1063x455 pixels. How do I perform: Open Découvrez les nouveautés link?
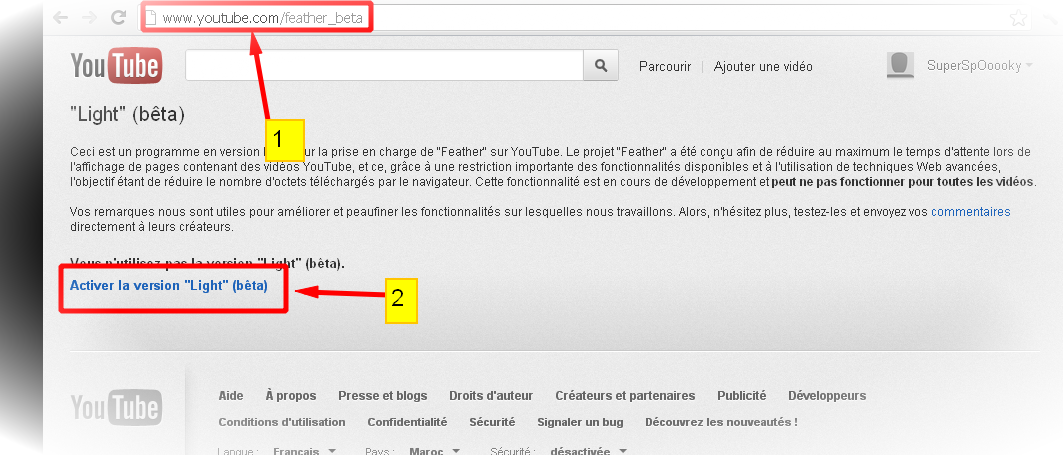721,422
